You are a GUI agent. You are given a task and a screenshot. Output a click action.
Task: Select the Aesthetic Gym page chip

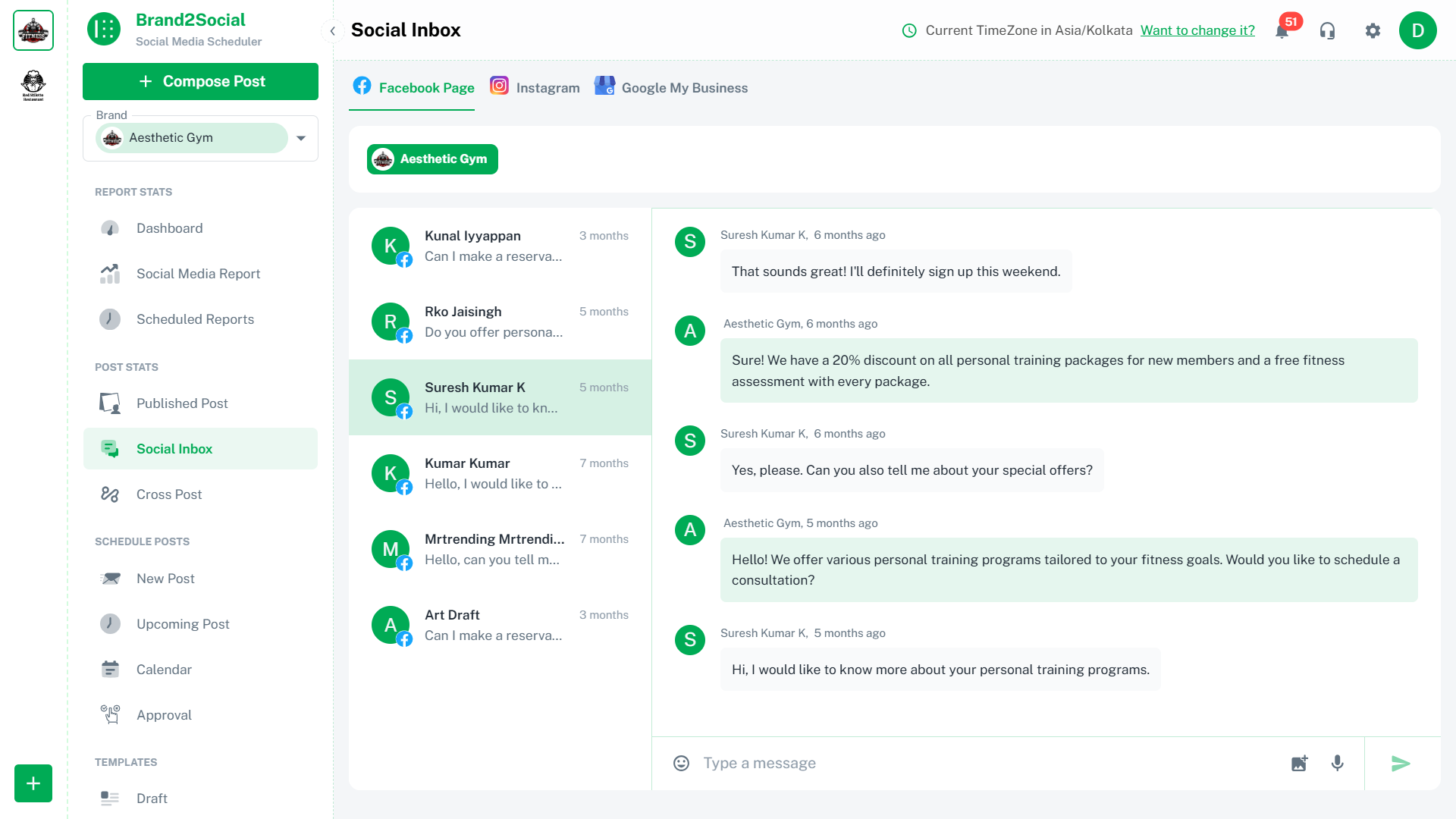pos(432,159)
